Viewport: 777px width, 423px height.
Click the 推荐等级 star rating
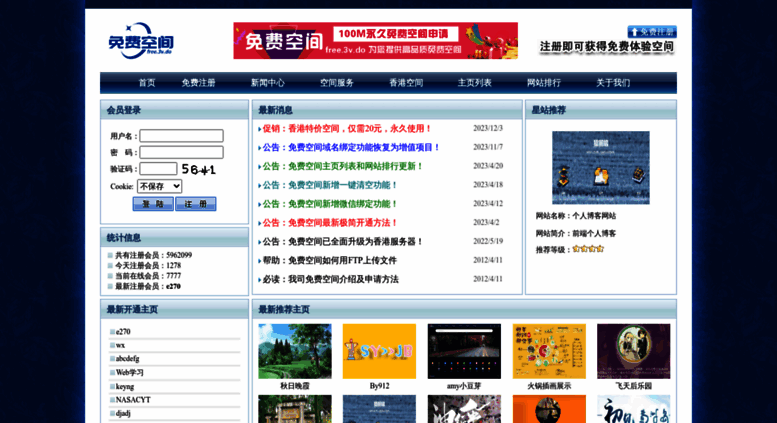[588, 249]
